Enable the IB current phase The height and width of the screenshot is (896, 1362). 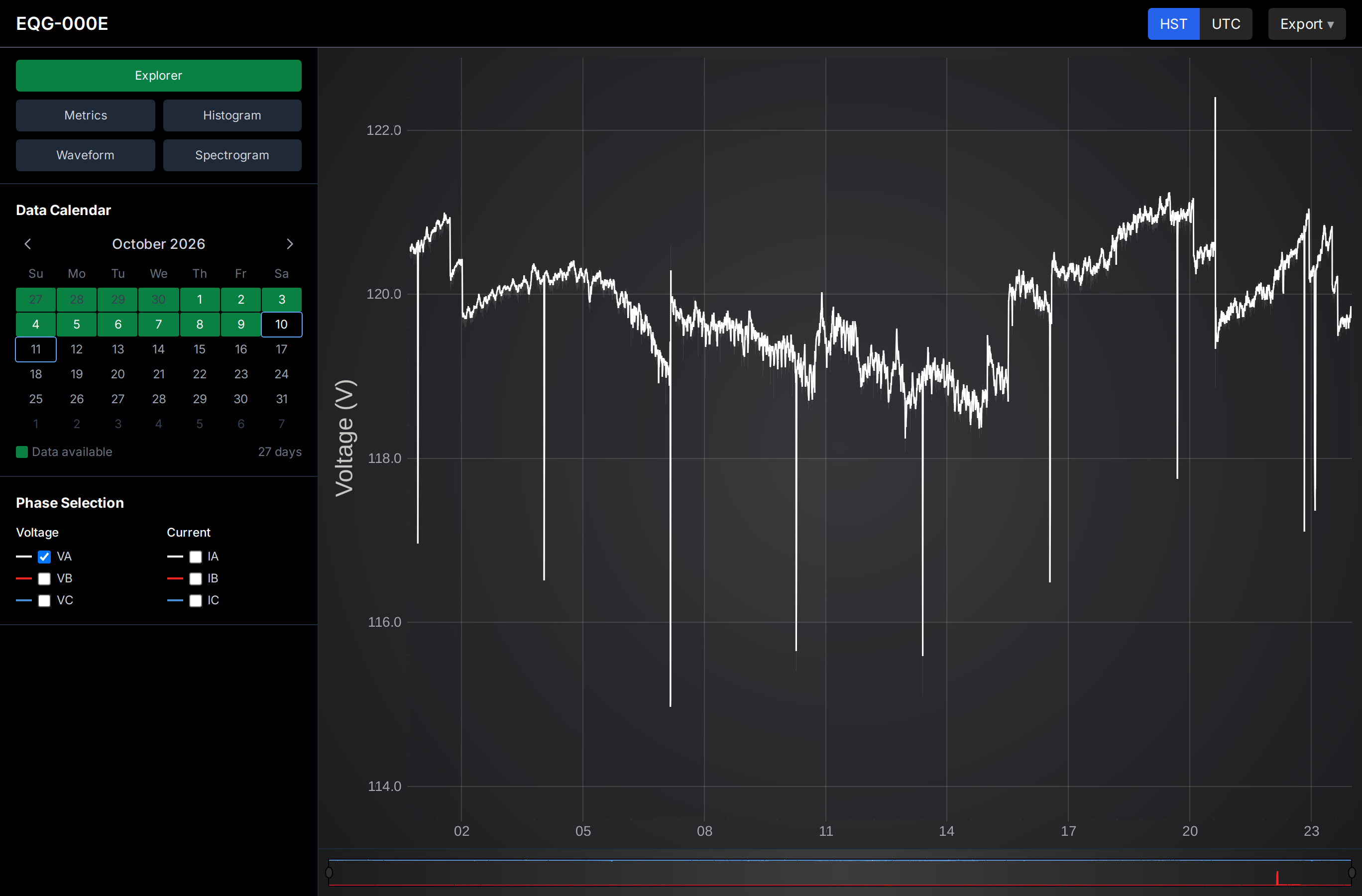195,578
